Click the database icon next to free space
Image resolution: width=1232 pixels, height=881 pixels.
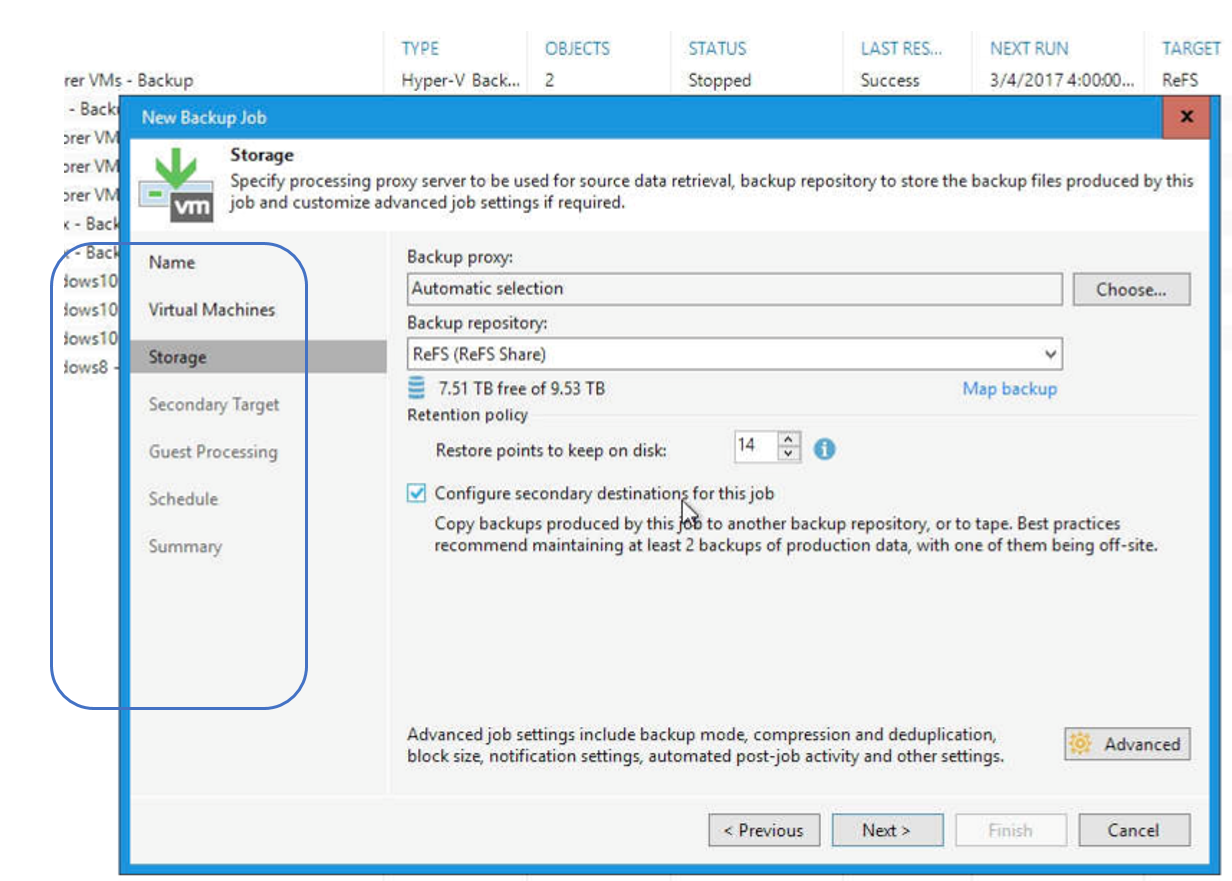[x=417, y=388]
